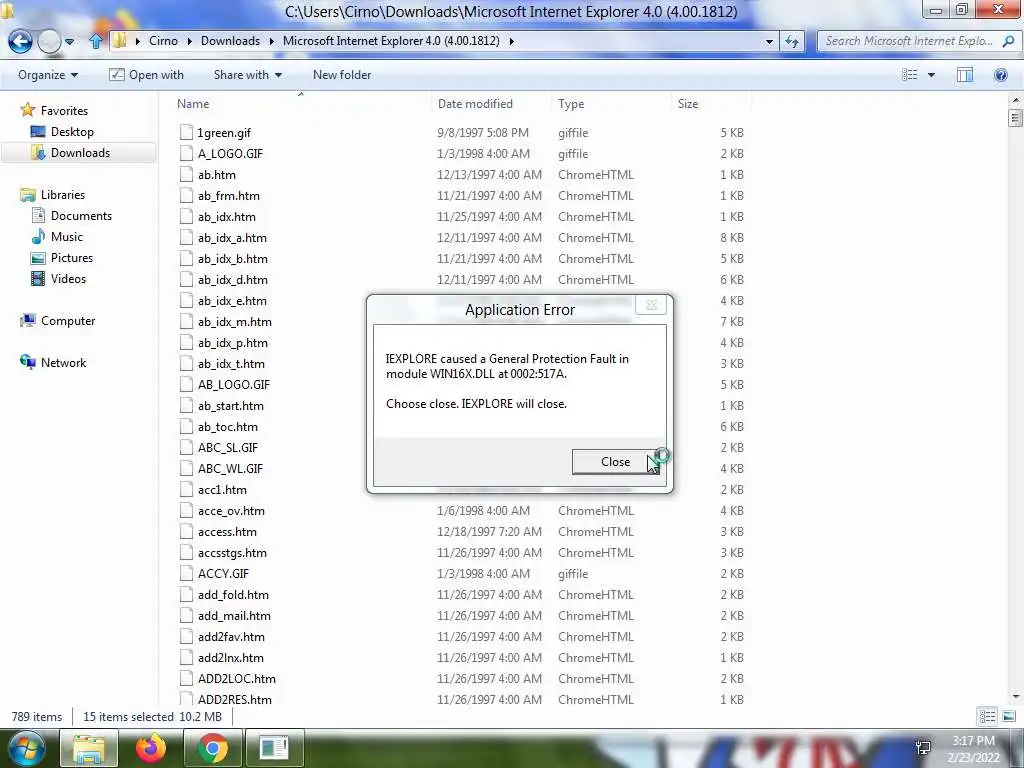
Task: Switch to large icons view in status bar
Action: [x=1008, y=716]
